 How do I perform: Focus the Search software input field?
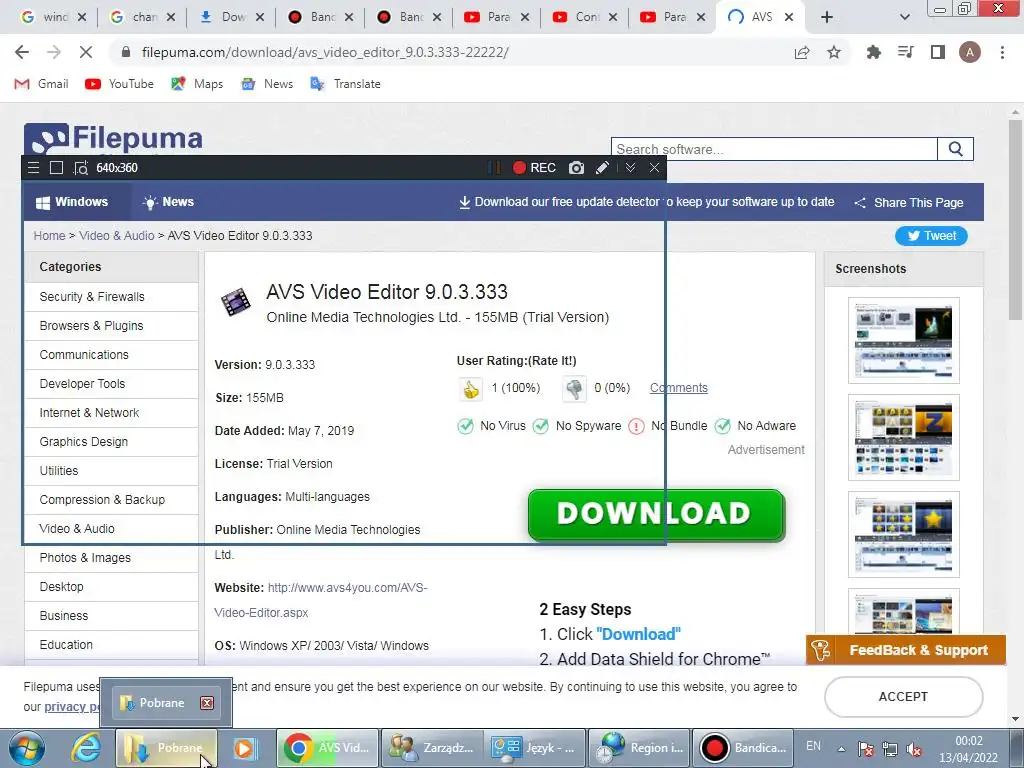[x=774, y=149]
